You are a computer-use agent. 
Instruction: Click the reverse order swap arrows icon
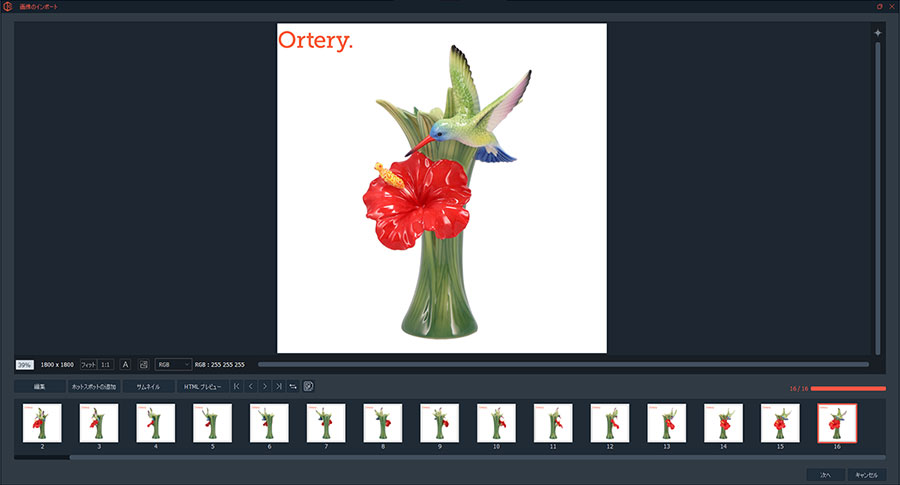click(293, 386)
